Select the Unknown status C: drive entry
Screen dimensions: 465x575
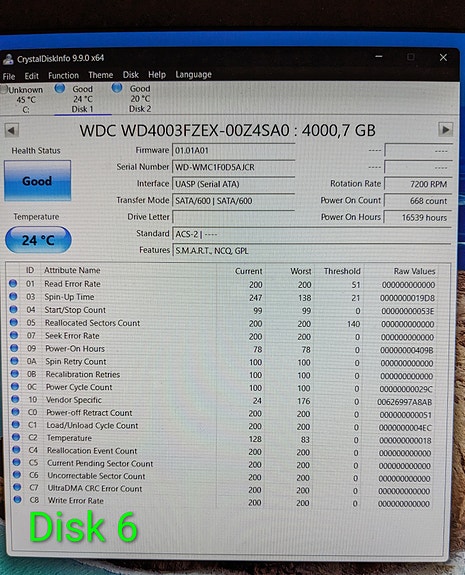pyautogui.click(x=23, y=99)
